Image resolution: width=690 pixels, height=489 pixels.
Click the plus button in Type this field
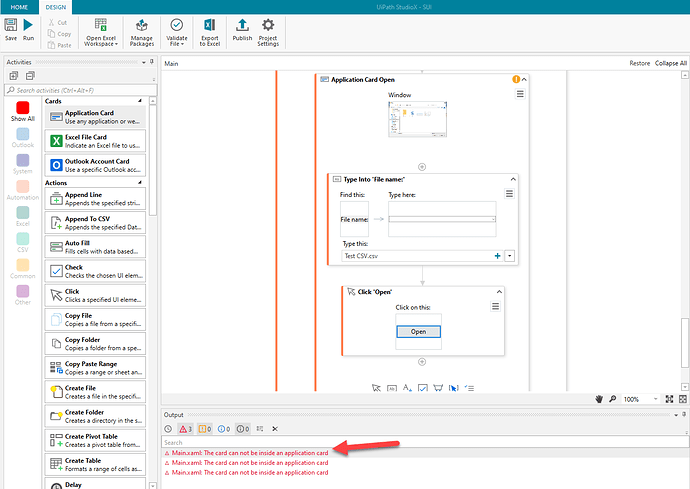497,256
